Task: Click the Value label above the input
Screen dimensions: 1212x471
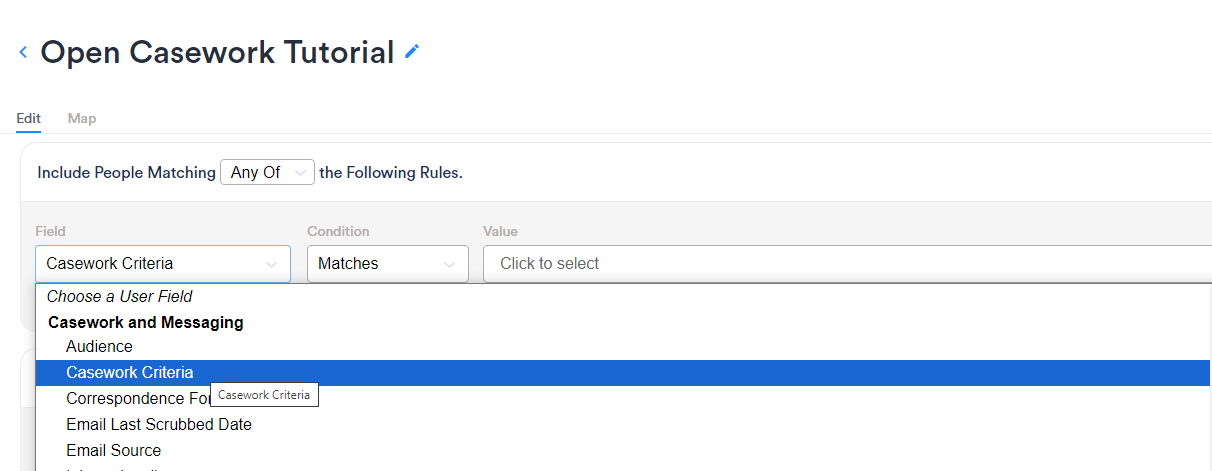Action: (x=500, y=231)
